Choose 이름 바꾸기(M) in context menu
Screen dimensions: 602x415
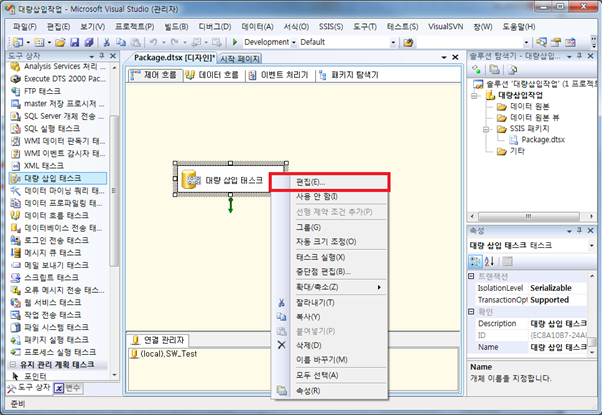click(330, 360)
